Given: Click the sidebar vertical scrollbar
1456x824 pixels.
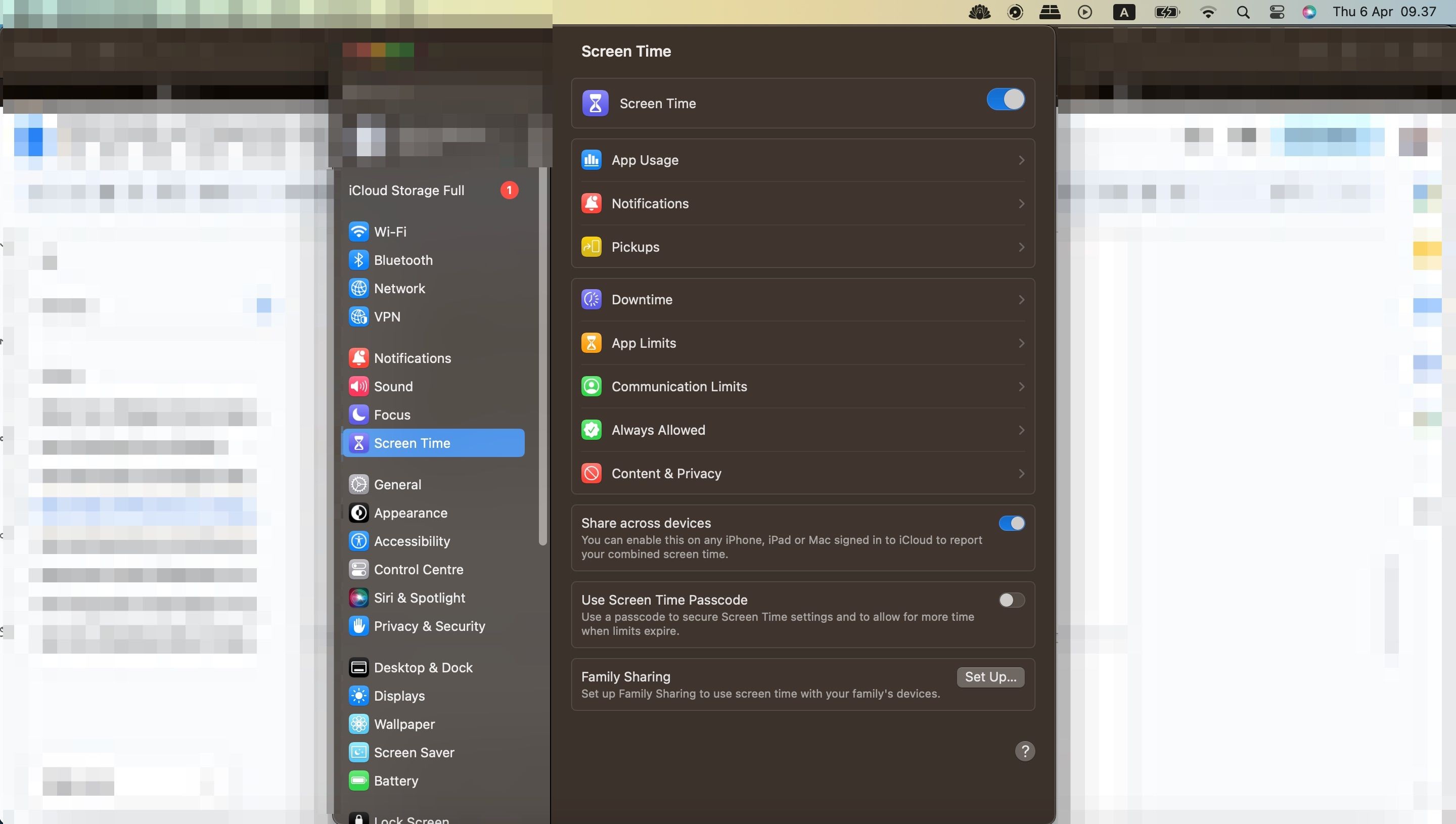Looking at the screenshot, I should tap(542, 356).
